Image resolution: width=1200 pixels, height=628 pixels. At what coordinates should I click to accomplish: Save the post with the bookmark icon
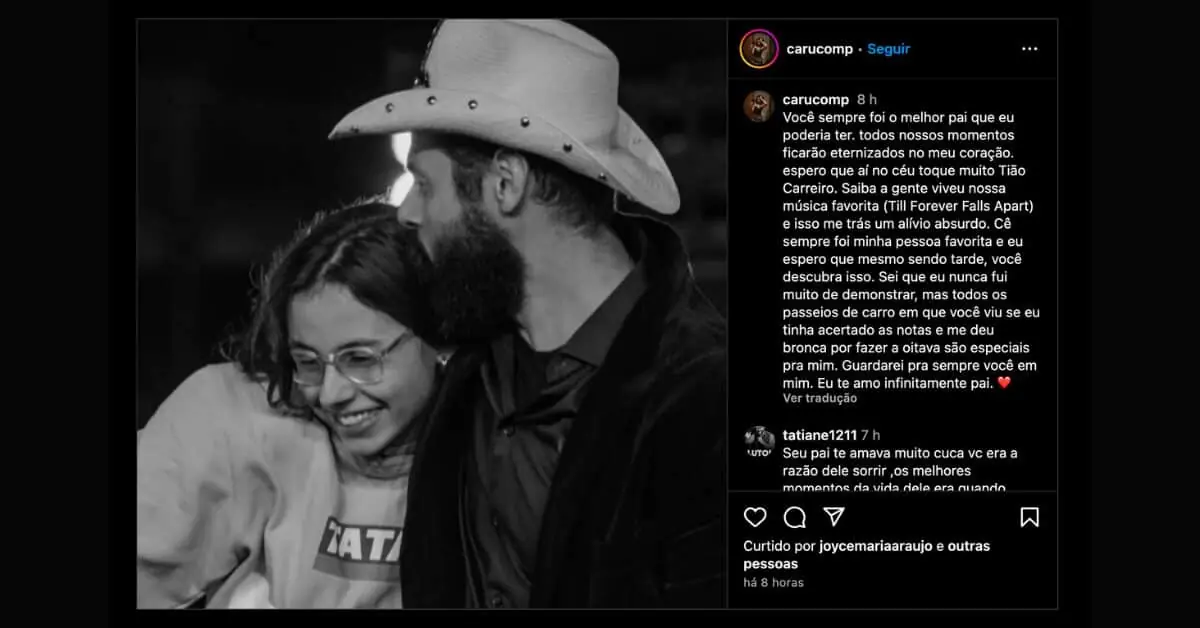1029,517
